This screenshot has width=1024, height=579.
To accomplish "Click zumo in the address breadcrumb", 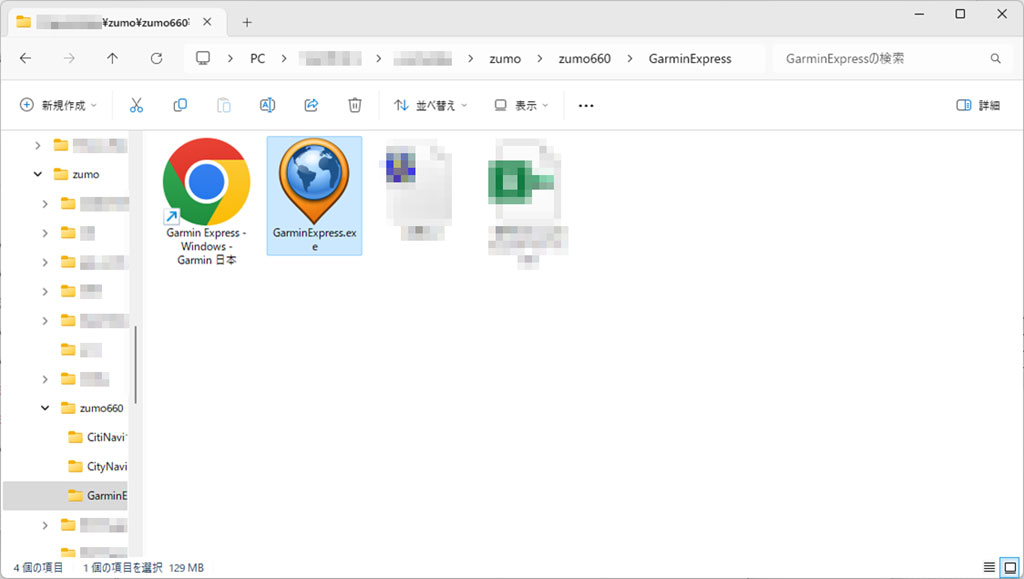I will (x=505, y=59).
